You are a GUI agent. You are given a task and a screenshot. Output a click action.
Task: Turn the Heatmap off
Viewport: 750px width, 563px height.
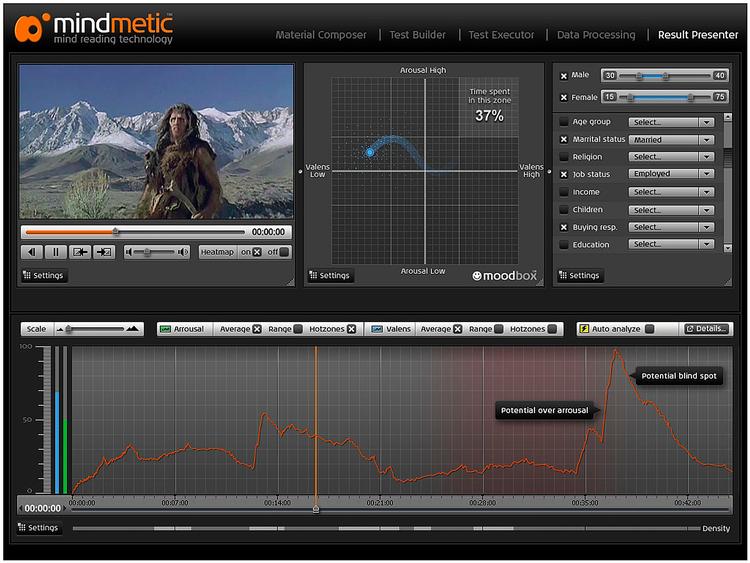(x=284, y=252)
